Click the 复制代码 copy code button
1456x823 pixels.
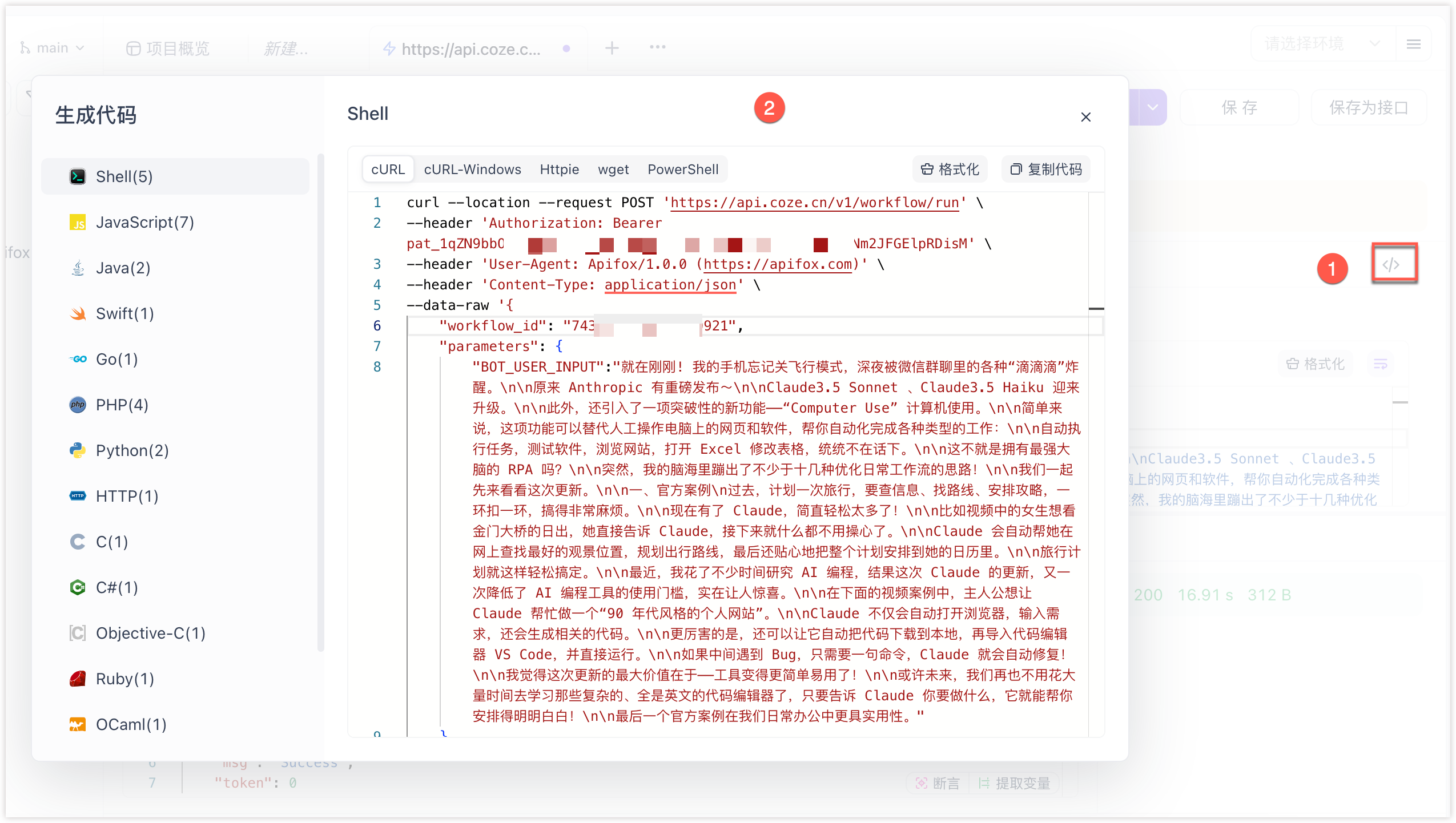1046,170
